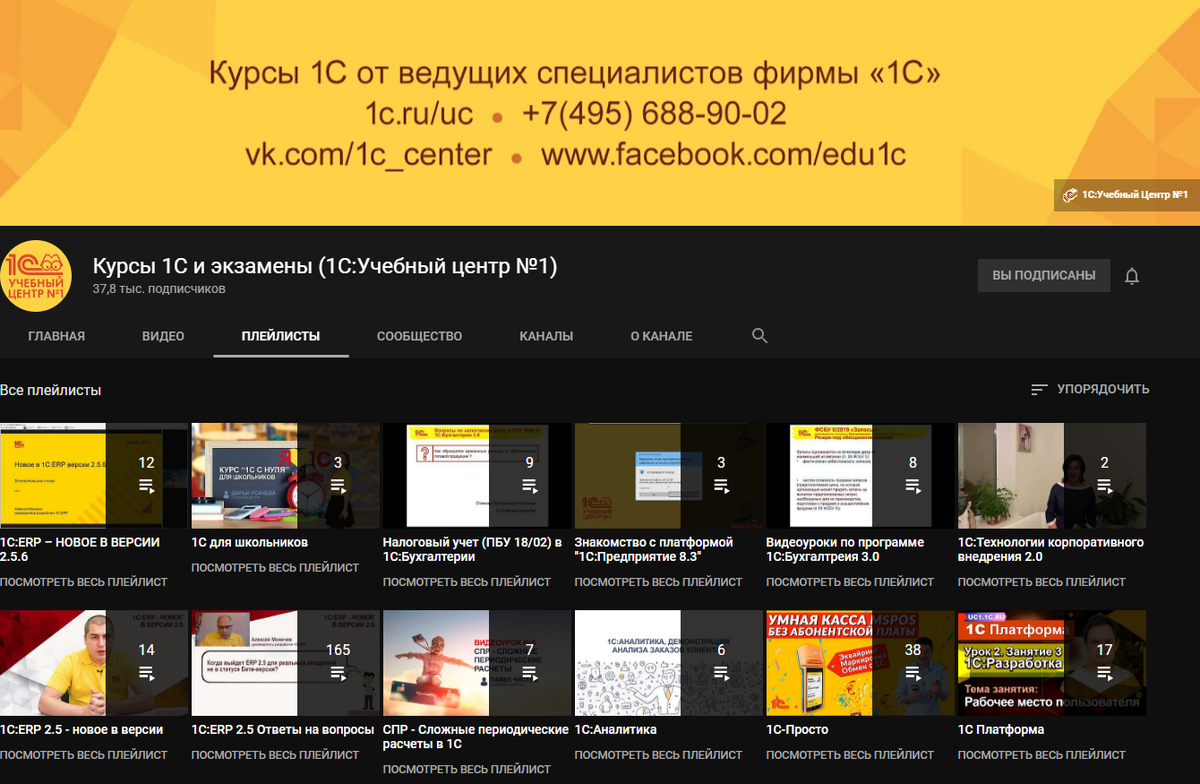
Task: Open the 1C:ERP – НОВОЕ В ВЕРСИИ 2.5.6 thumbnail
Action: click(94, 475)
